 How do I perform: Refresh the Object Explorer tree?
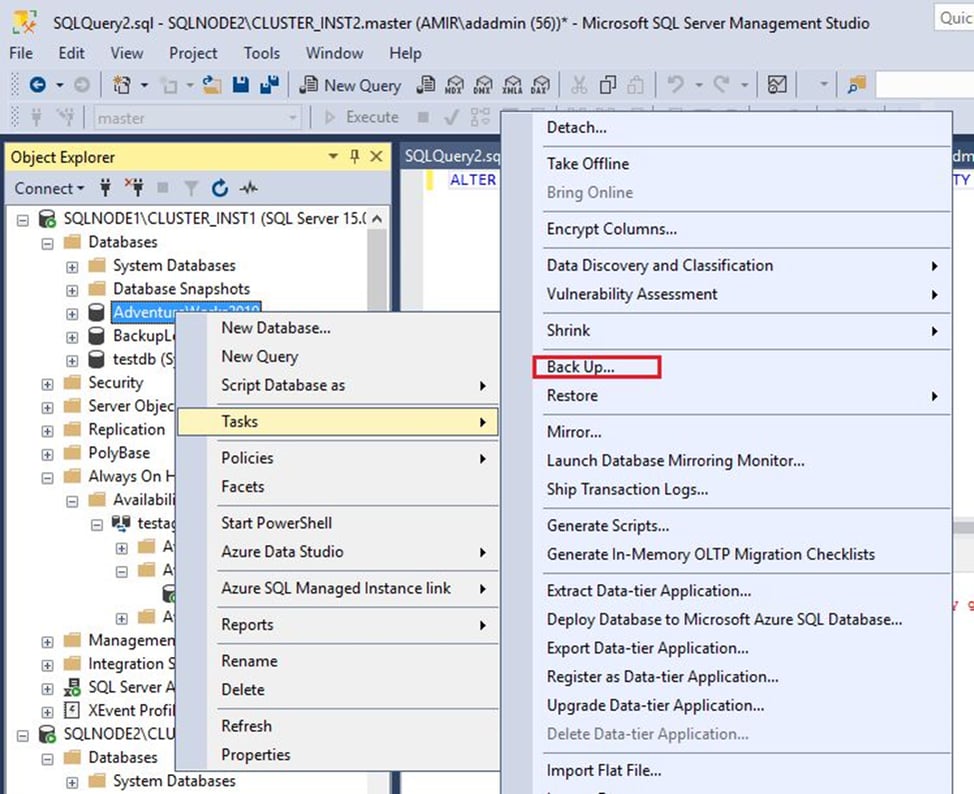point(218,188)
